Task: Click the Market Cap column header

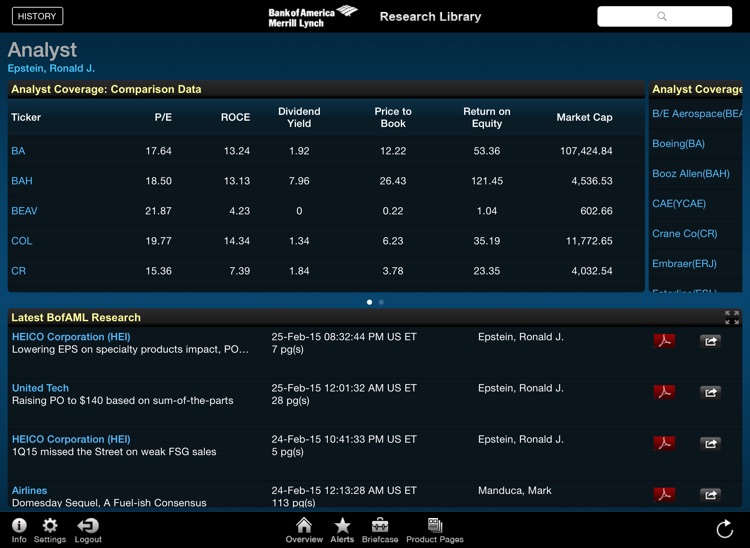Action: click(x=585, y=118)
